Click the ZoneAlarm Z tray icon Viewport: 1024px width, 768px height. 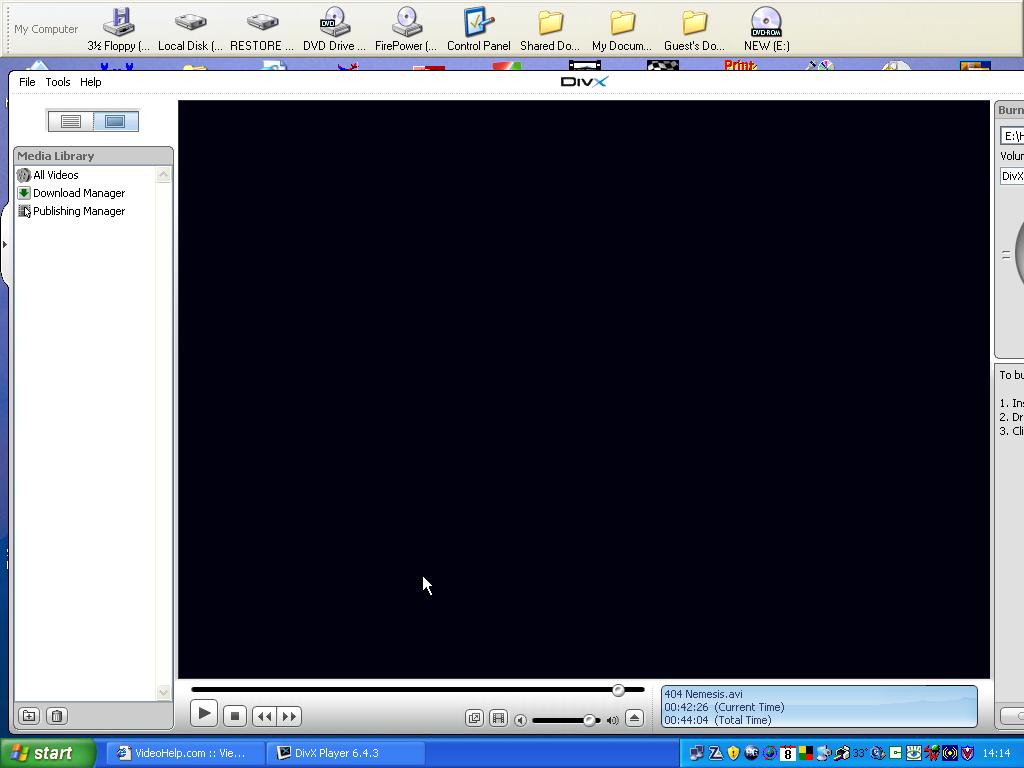click(x=716, y=753)
